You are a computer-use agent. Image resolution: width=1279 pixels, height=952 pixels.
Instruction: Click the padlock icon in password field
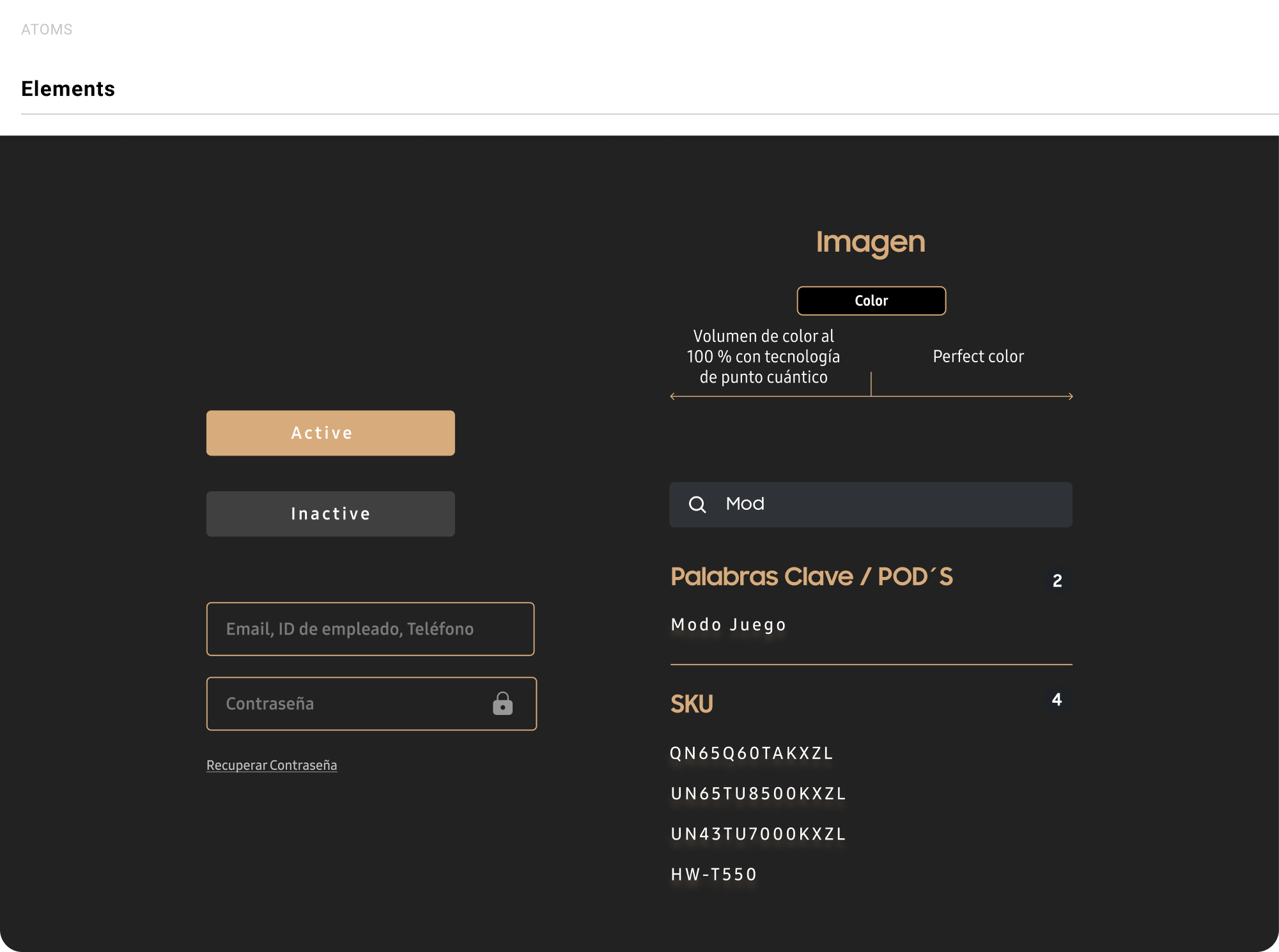pyautogui.click(x=502, y=703)
